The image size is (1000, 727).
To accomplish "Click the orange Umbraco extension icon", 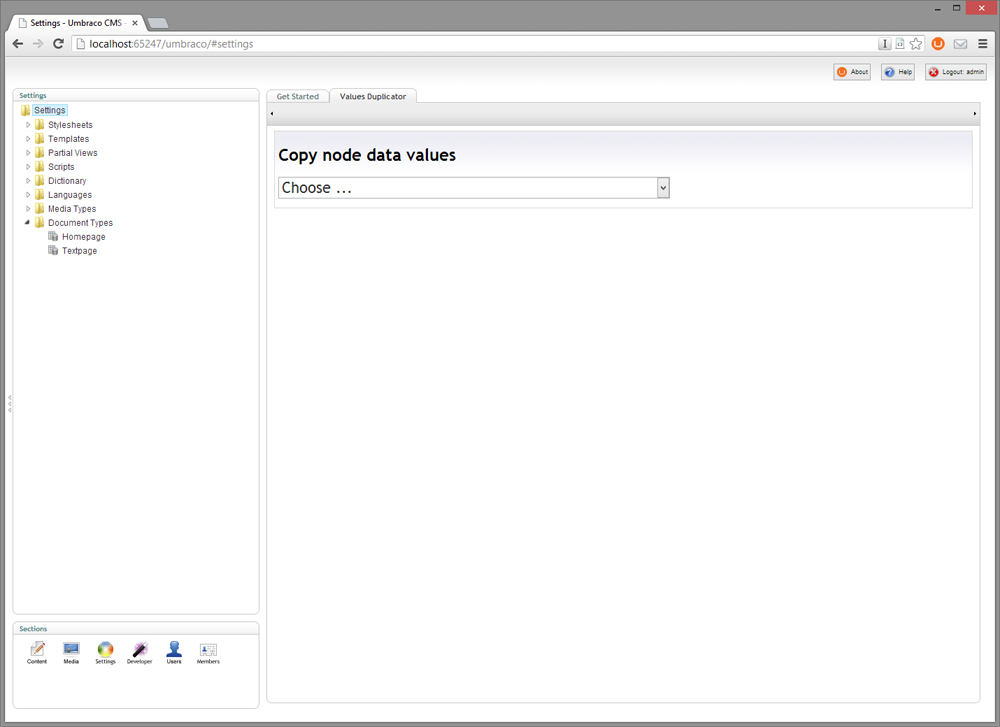I will 938,44.
